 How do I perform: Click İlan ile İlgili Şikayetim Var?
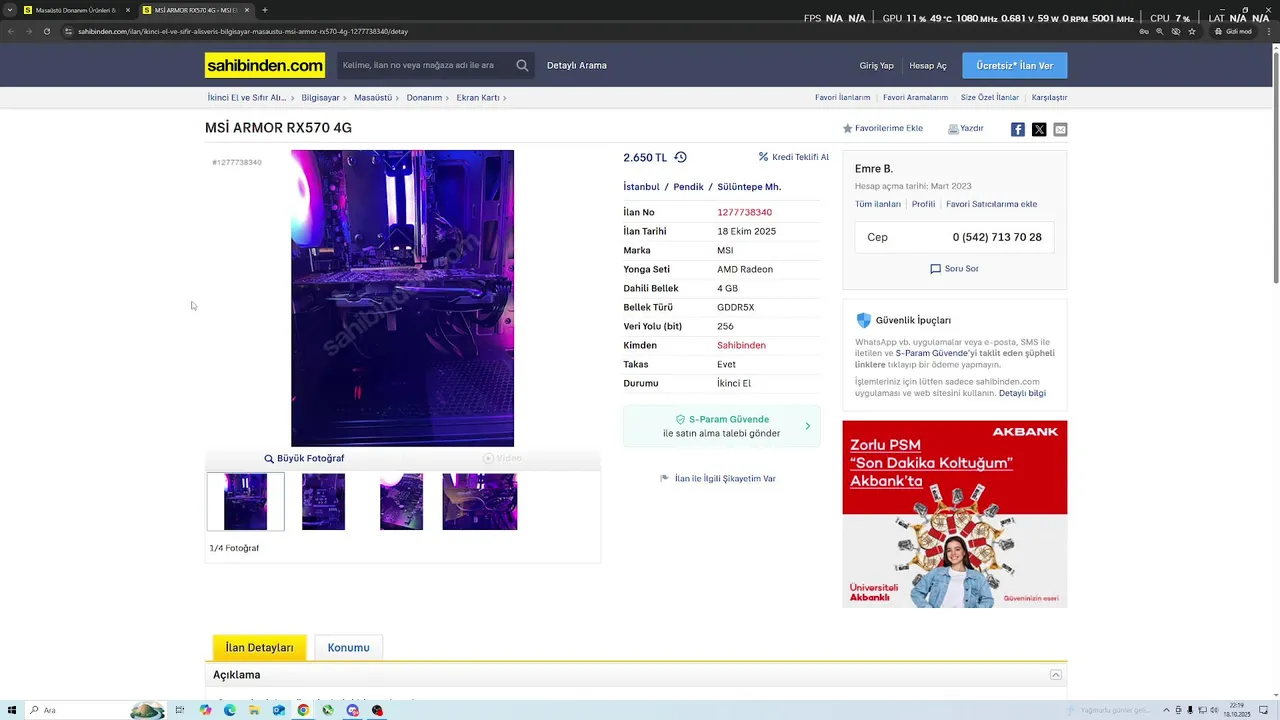[725, 479]
